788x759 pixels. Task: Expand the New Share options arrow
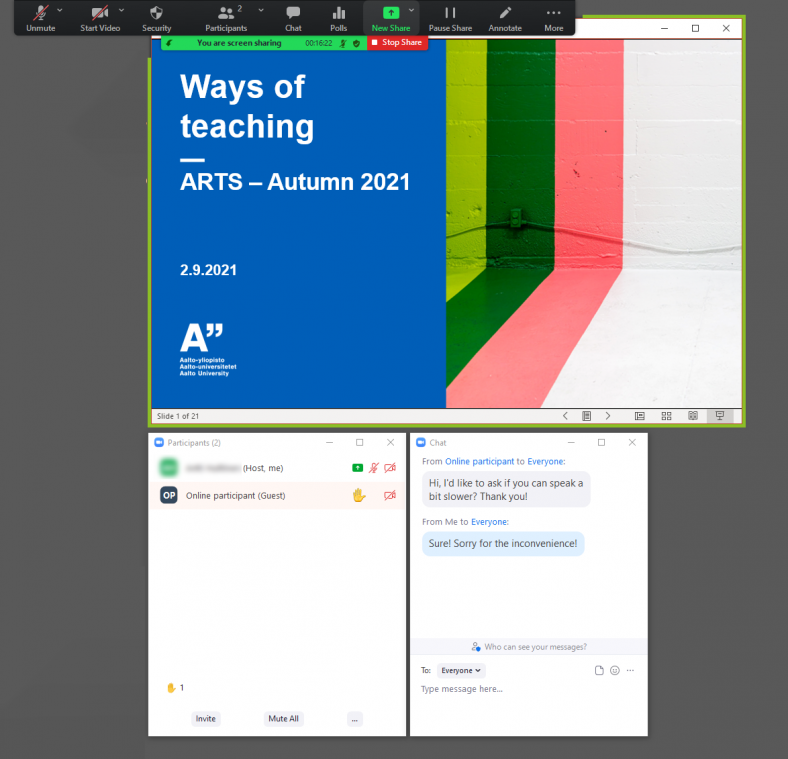411,9
